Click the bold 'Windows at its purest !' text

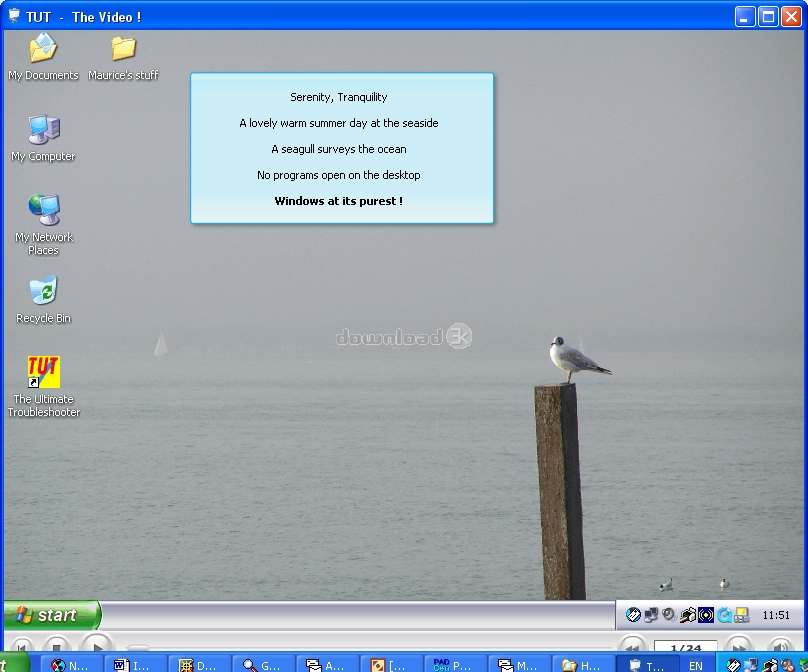(x=339, y=201)
